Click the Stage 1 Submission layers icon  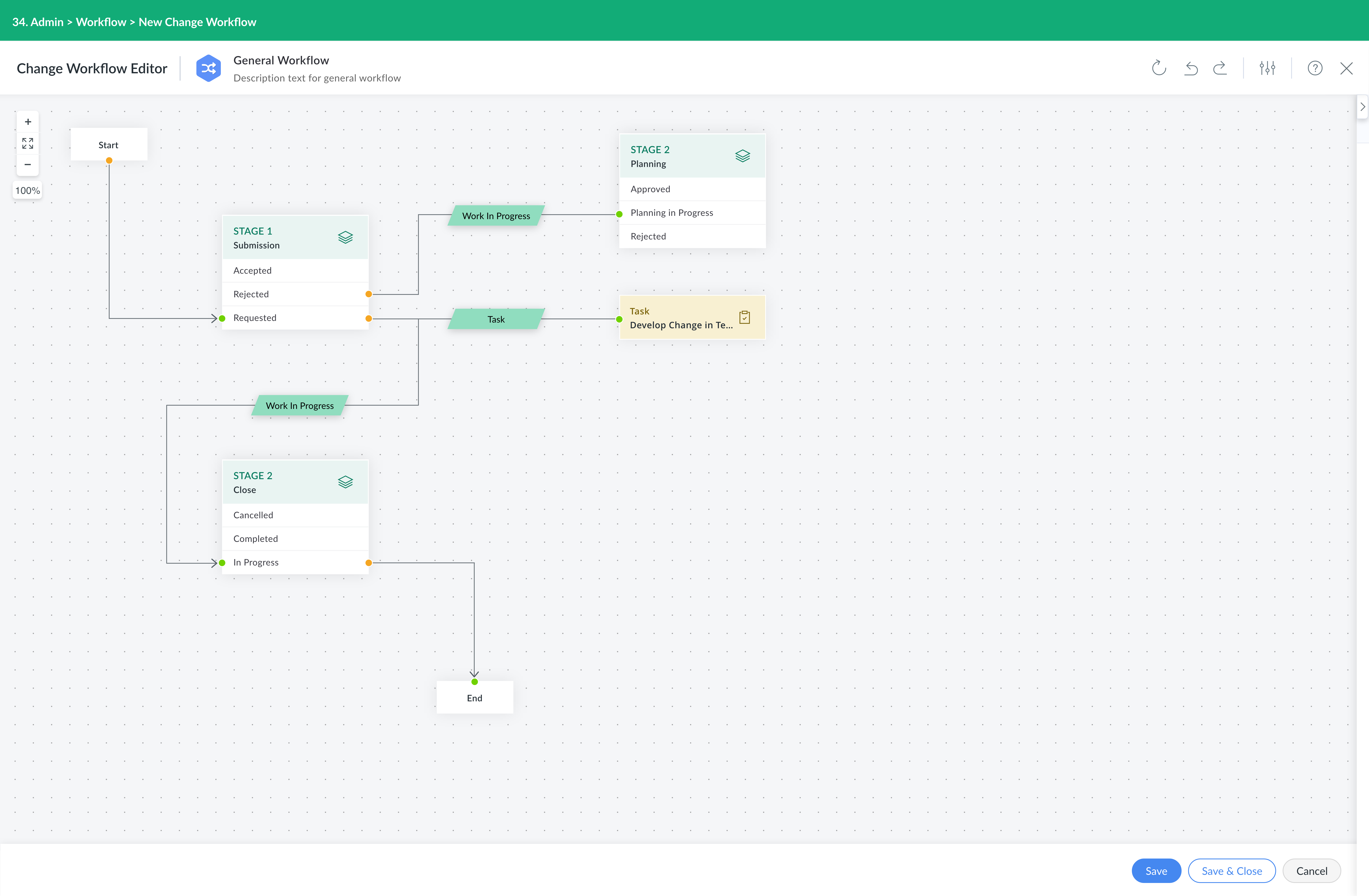click(345, 237)
